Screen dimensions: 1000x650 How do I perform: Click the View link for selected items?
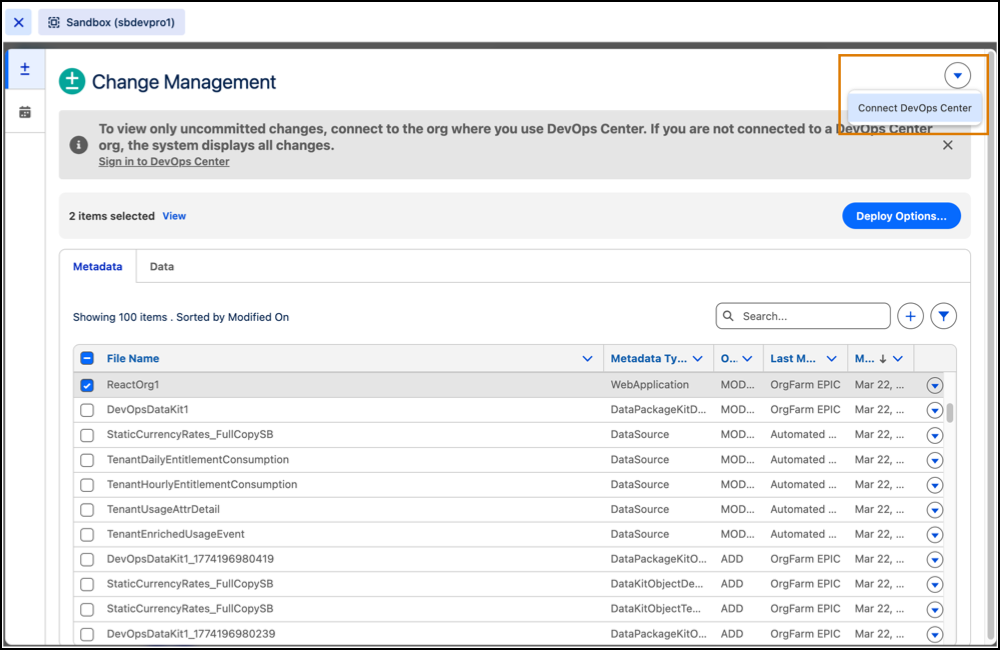click(174, 216)
